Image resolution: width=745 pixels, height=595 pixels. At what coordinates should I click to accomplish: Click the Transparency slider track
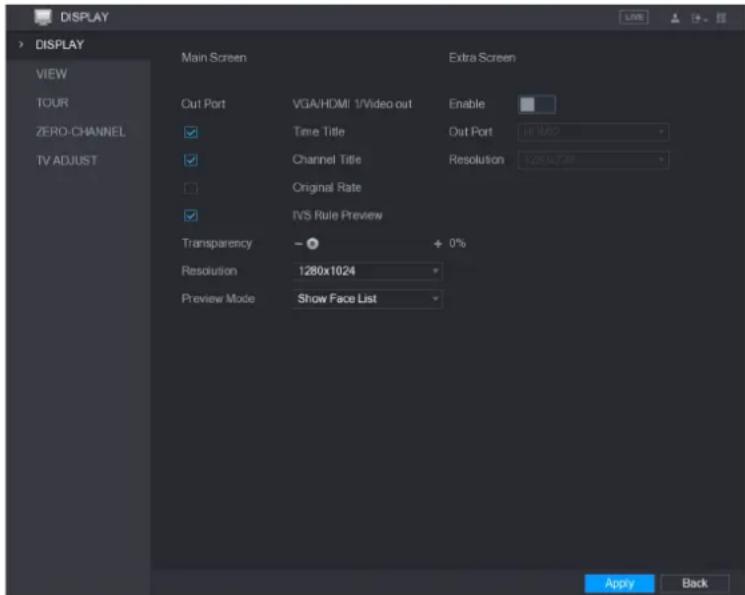click(368, 244)
